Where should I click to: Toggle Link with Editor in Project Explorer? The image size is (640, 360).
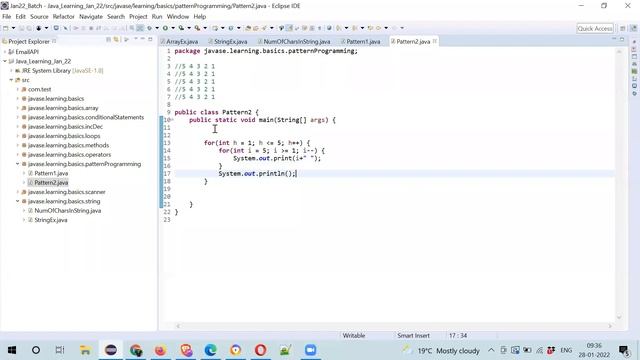116,40
